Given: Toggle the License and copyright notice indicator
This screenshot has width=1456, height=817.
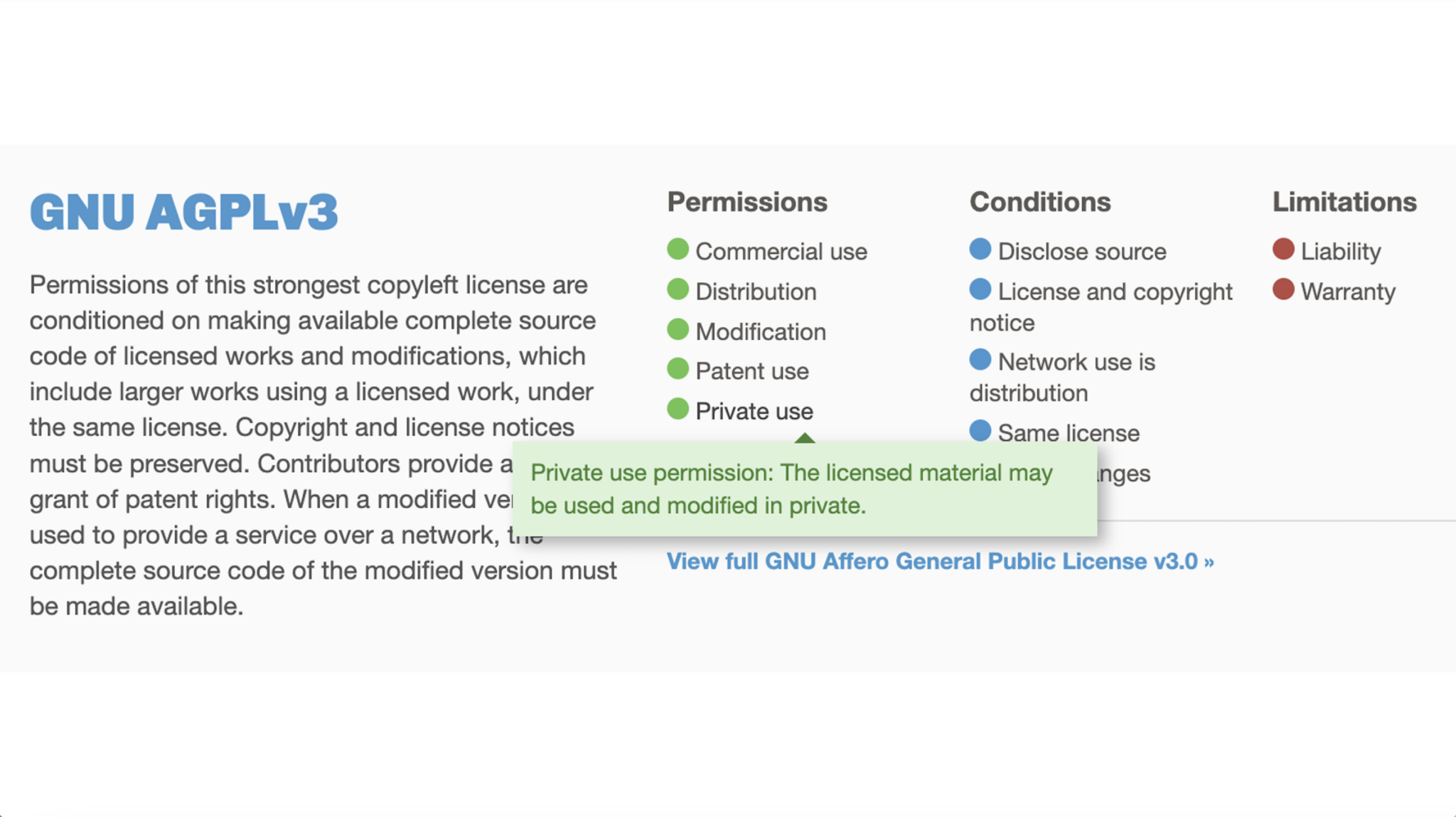Looking at the screenshot, I should [980, 289].
